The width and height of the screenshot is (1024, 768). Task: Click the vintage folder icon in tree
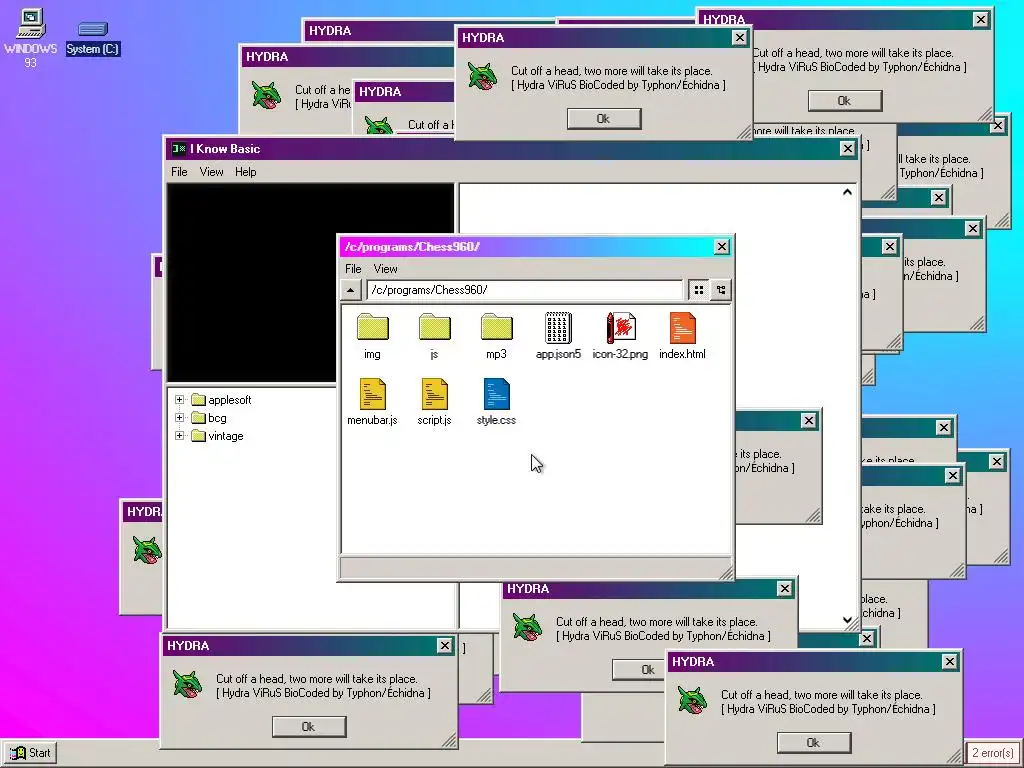pos(199,436)
